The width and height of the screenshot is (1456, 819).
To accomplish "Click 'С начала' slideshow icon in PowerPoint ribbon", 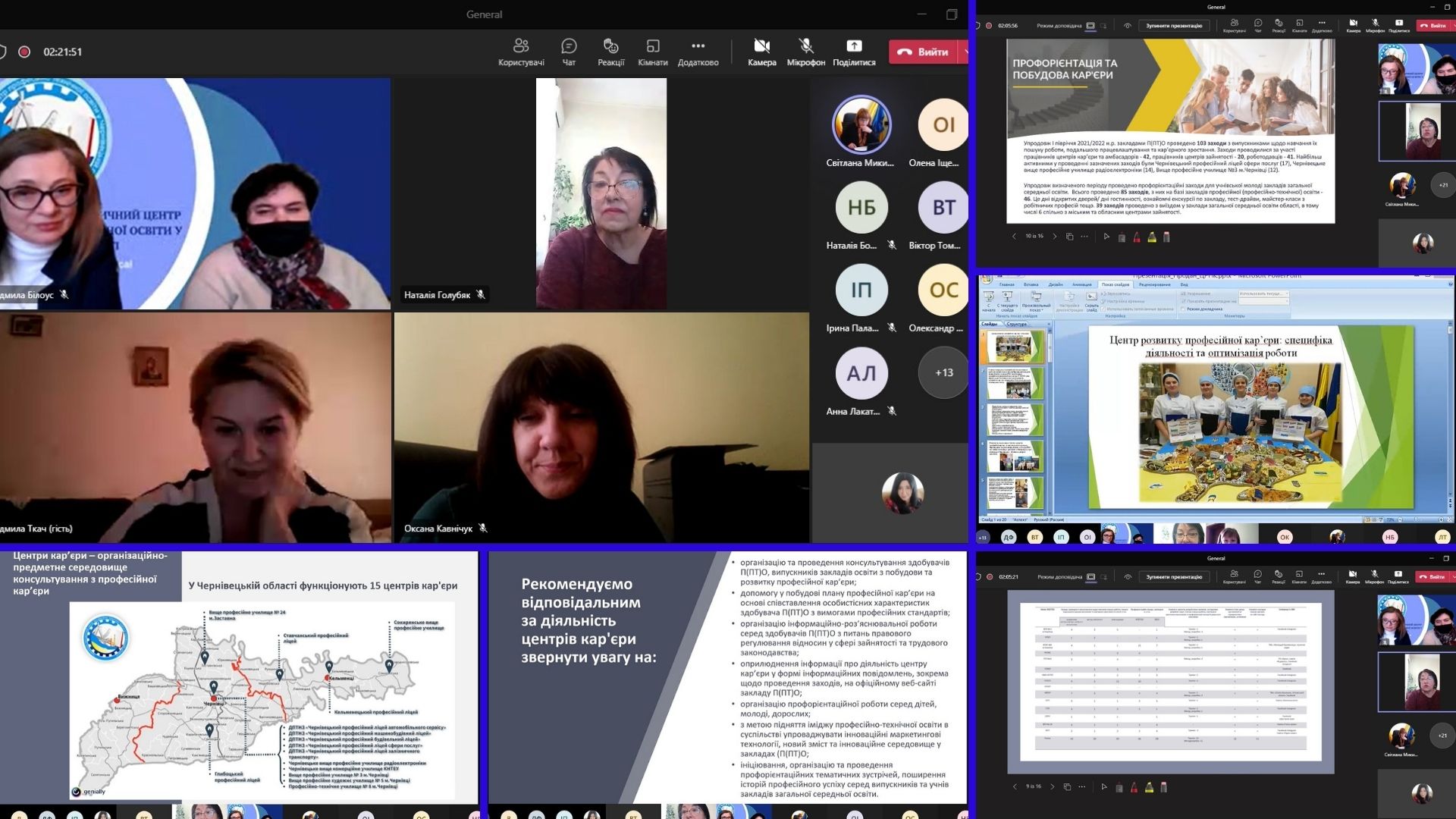I will point(989,298).
